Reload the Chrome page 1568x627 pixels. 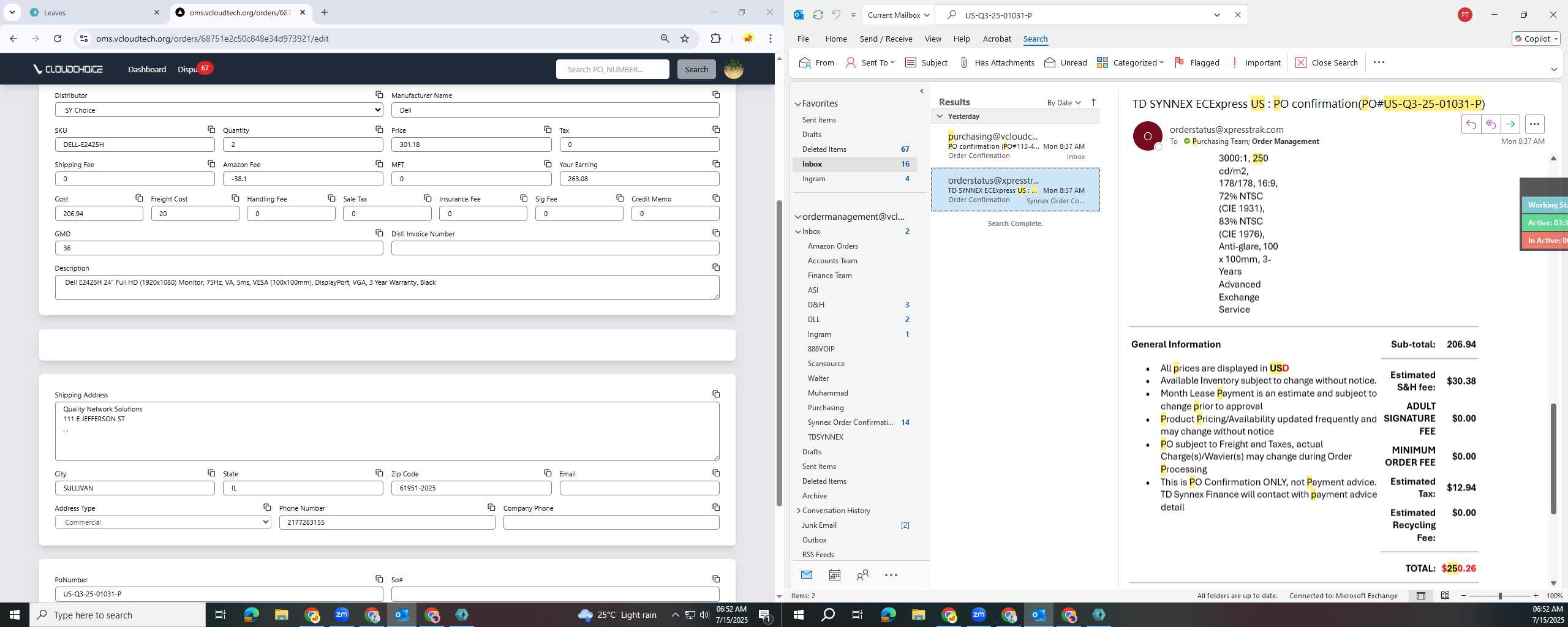pyautogui.click(x=58, y=39)
